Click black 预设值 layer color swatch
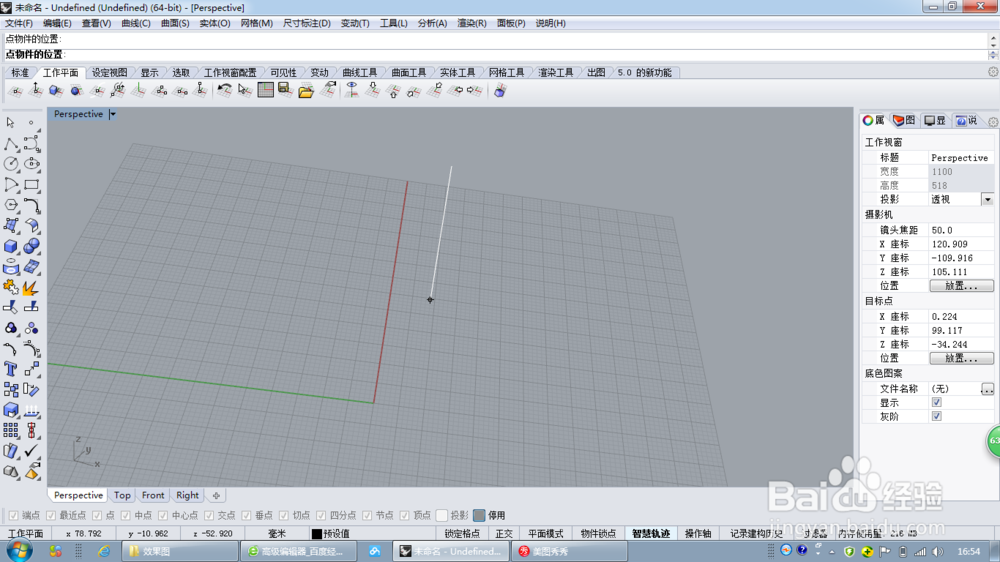 pyautogui.click(x=316, y=534)
